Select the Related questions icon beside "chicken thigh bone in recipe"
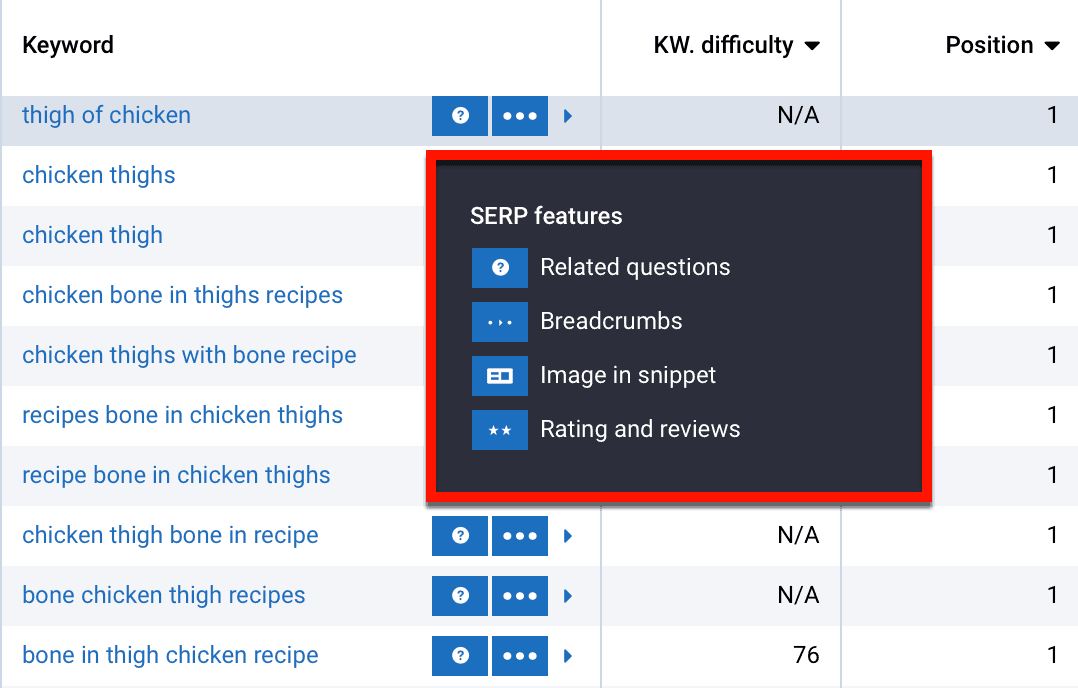Viewport: 1078px width, 688px height. [460, 535]
